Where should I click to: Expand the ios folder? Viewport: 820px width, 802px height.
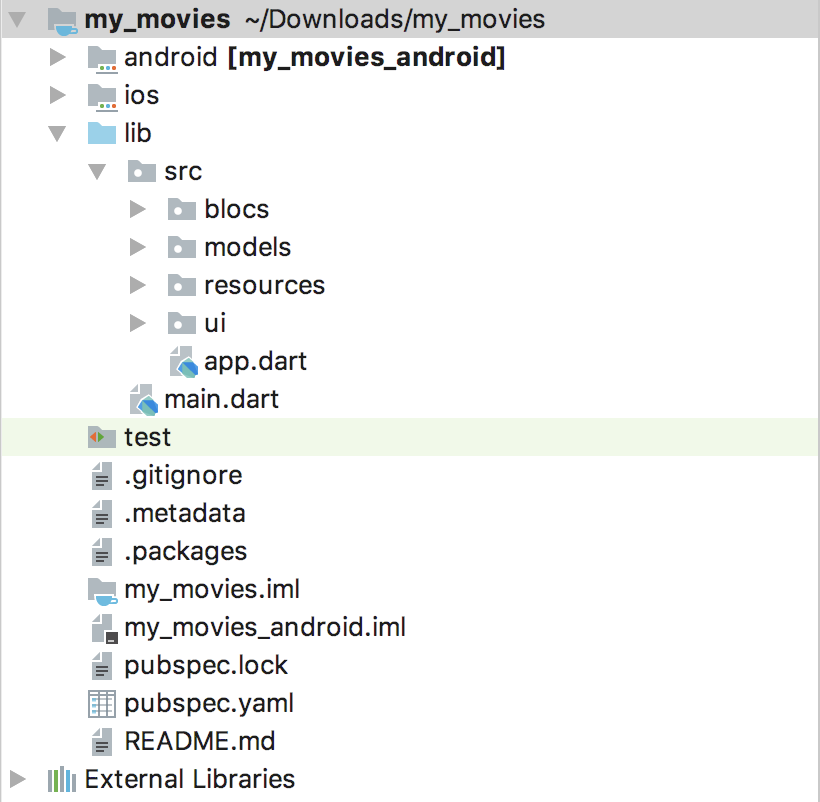58,96
